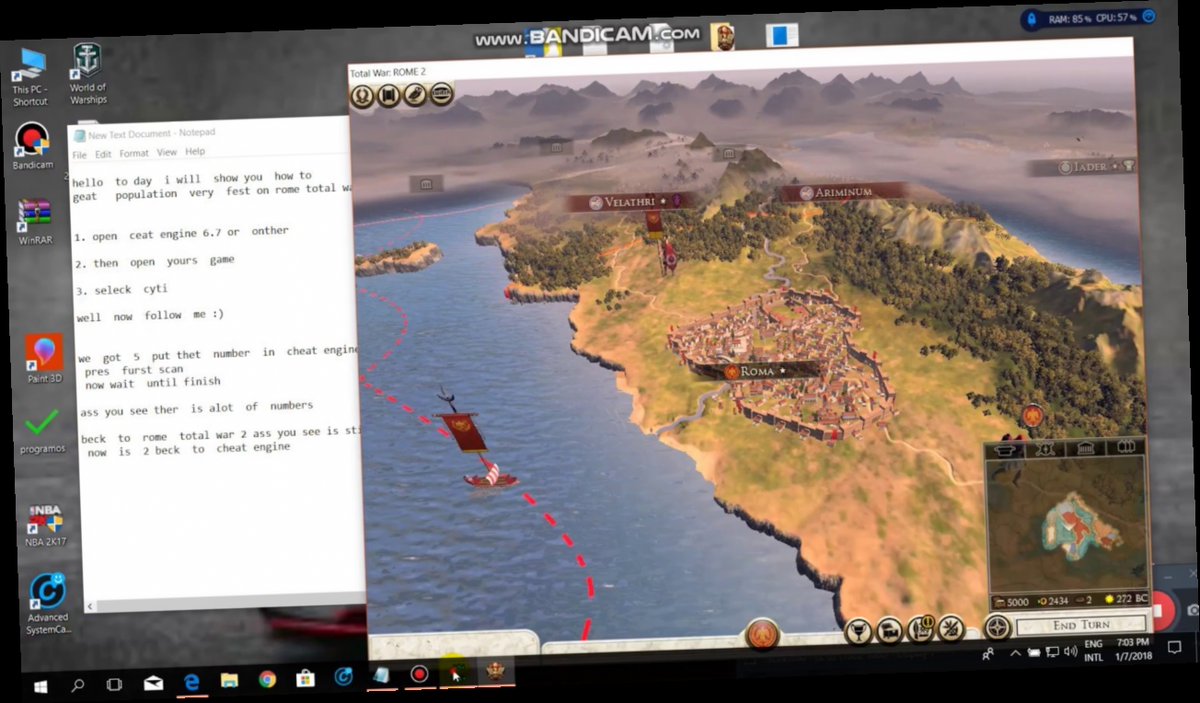Open the programos green checkmark icon
This screenshot has width=1200, height=703.
point(42,431)
